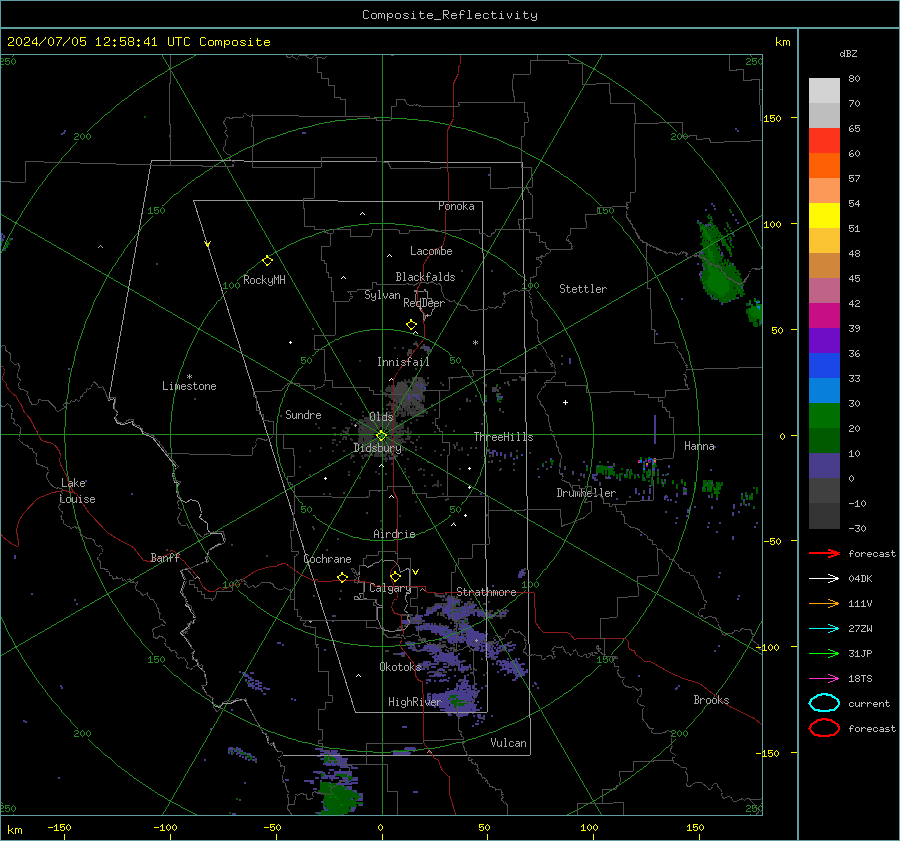
Task: Click the Banff town label
Action: 165,557
